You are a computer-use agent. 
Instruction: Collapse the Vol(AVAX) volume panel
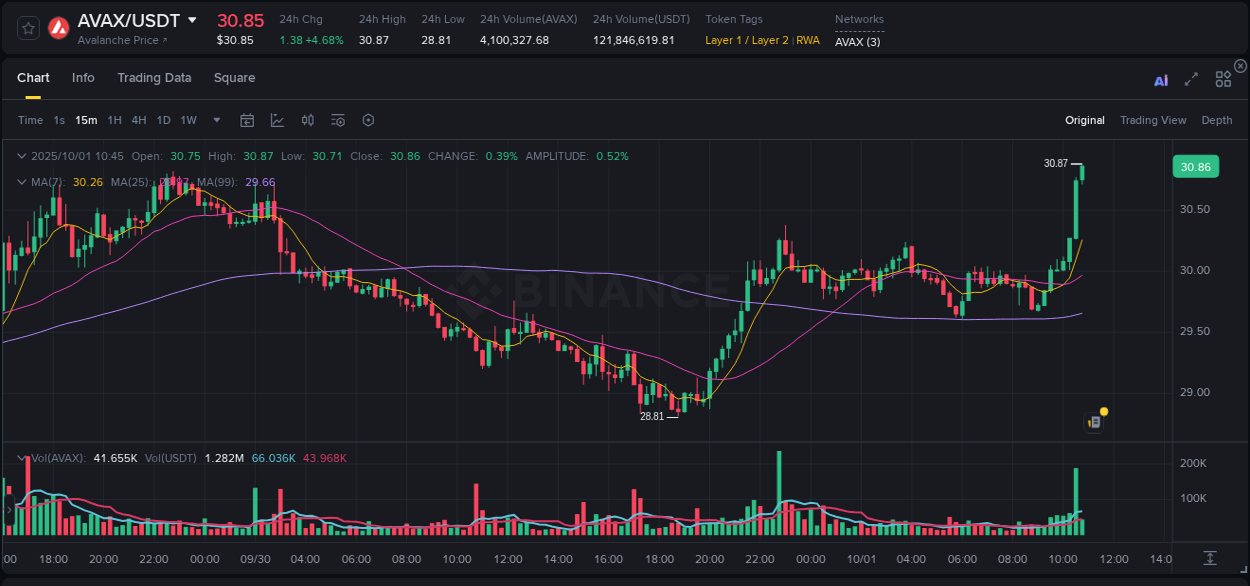(x=21, y=458)
